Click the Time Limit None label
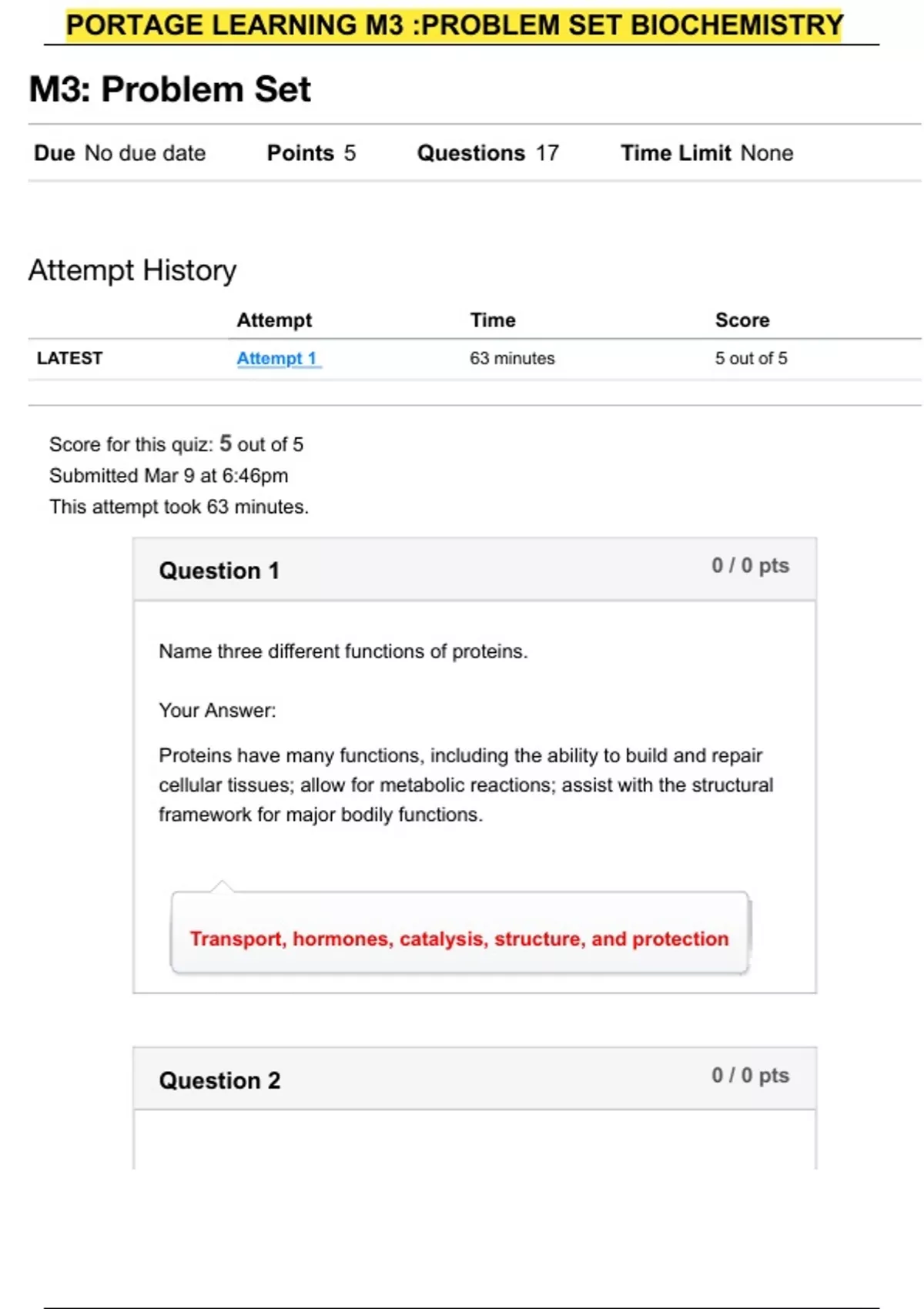This screenshot has height=1309, width=924. click(x=707, y=152)
